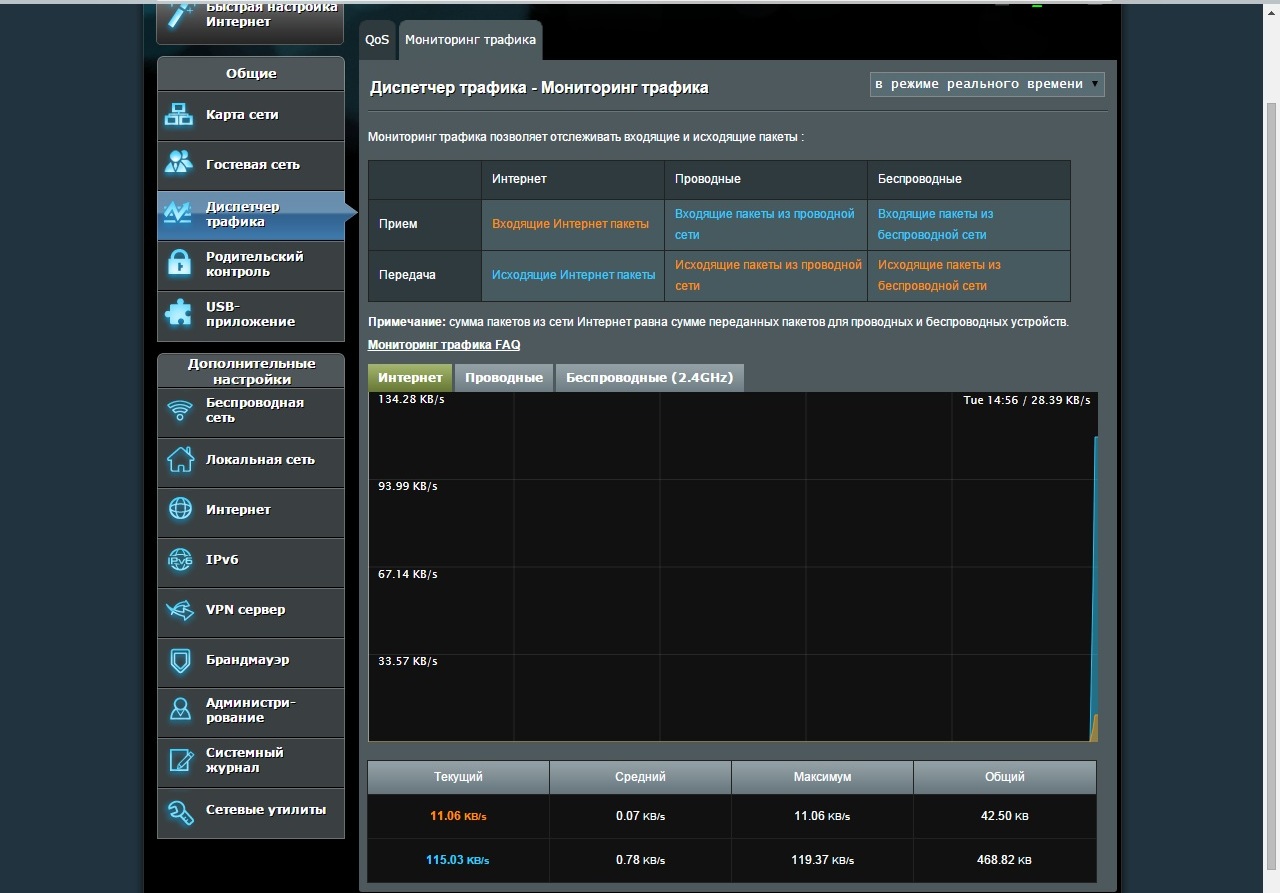Click the Максимум column header

(822, 777)
